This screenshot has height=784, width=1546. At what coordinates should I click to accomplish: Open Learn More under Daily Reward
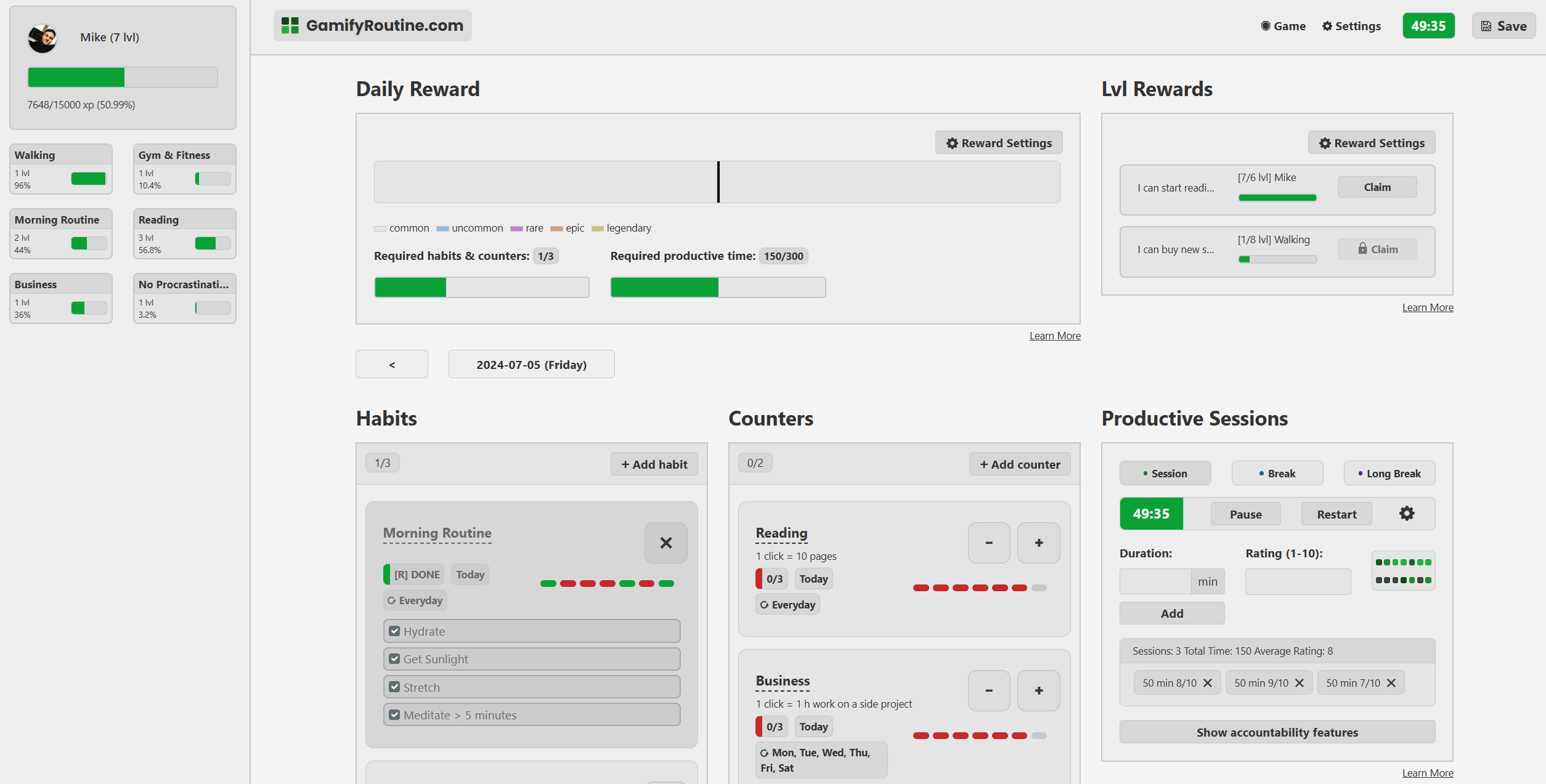tap(1055, 336)
